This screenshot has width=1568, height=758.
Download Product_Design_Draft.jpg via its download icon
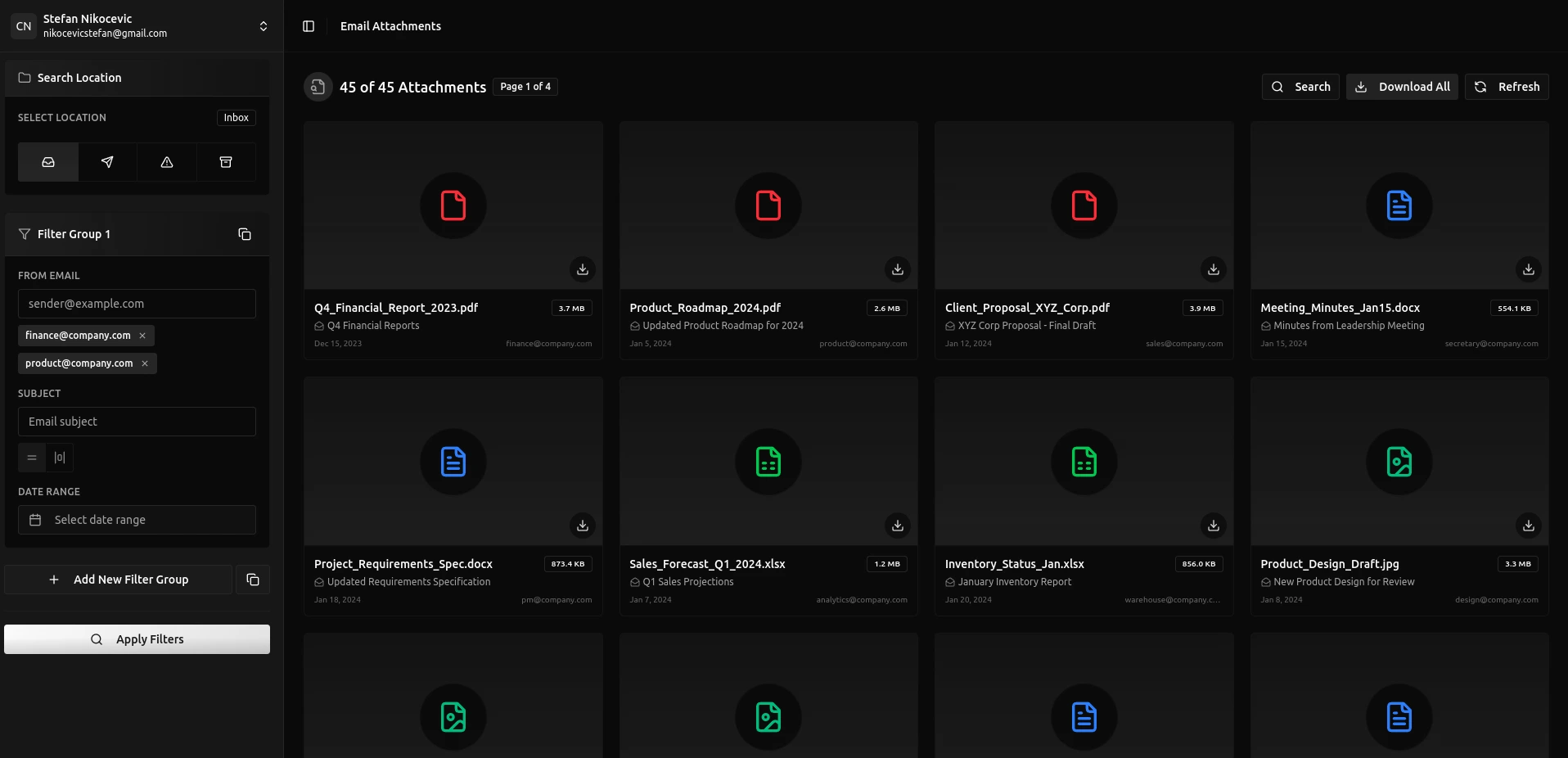tap(1529, 526)
